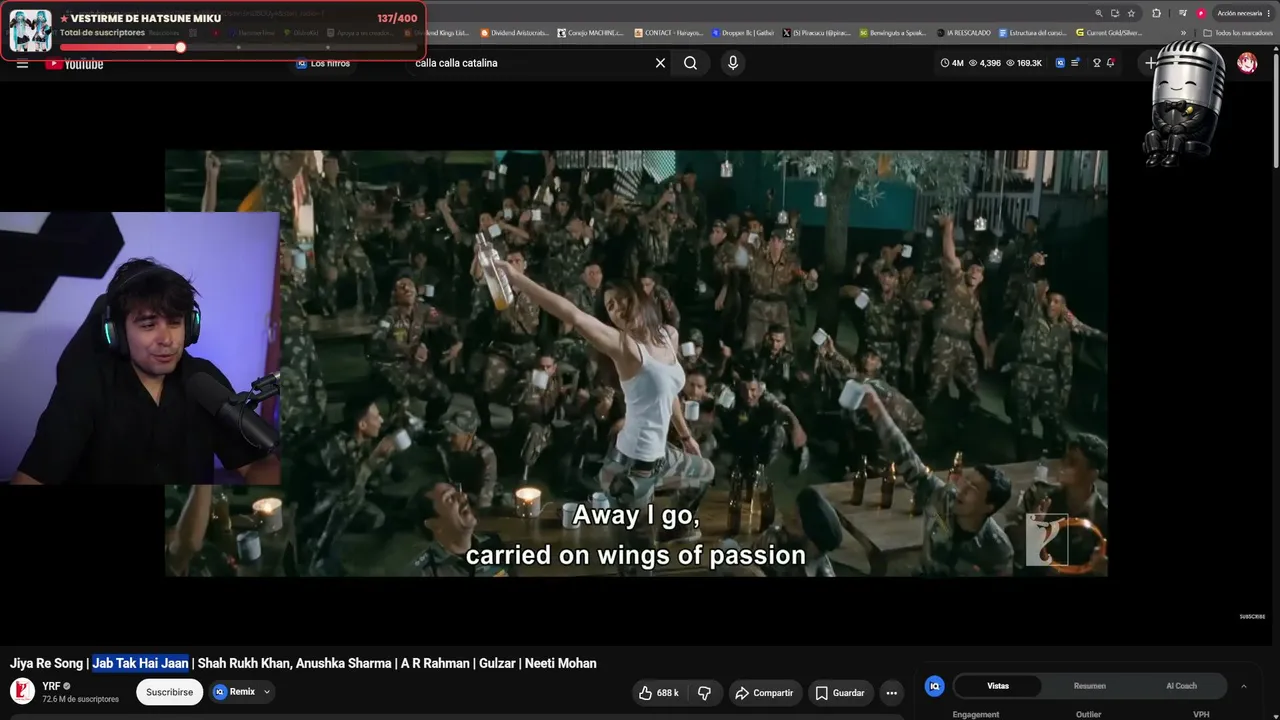Open Chrome media controls icon
Viewport: 1280px width, 720px height.
tap(1183, 13)
